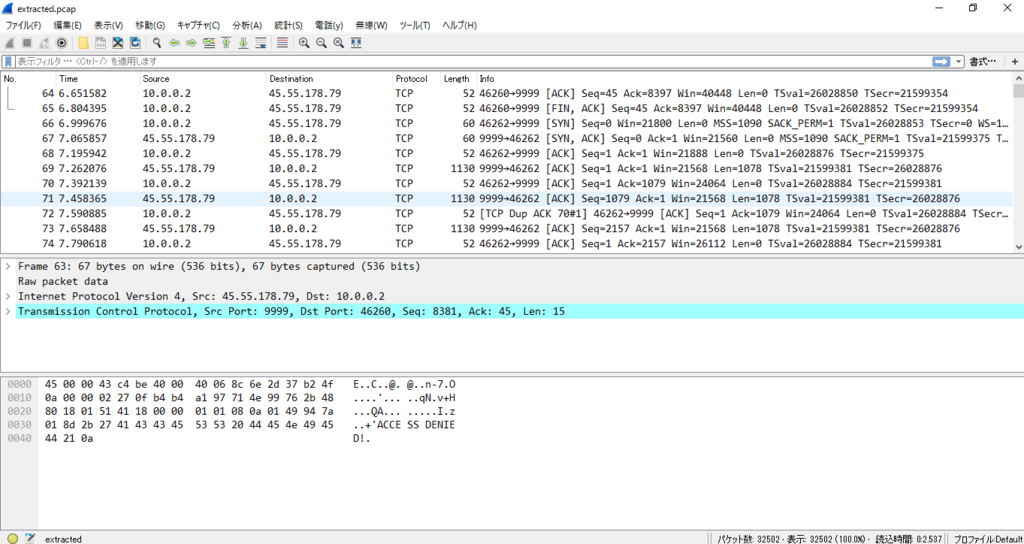
Task: Select packet 71 row at time 7.458365
Action: pos(507,199)
